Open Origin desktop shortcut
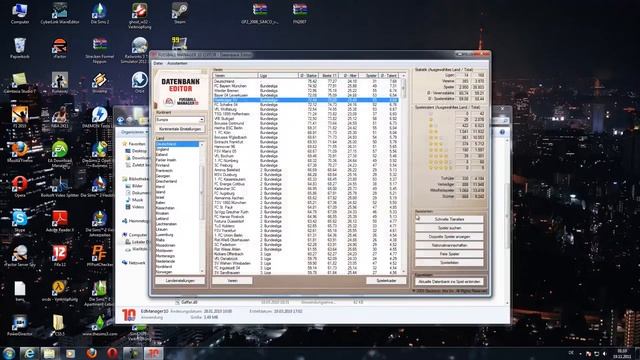Screen dimensions: 640x360 point(140,82)
